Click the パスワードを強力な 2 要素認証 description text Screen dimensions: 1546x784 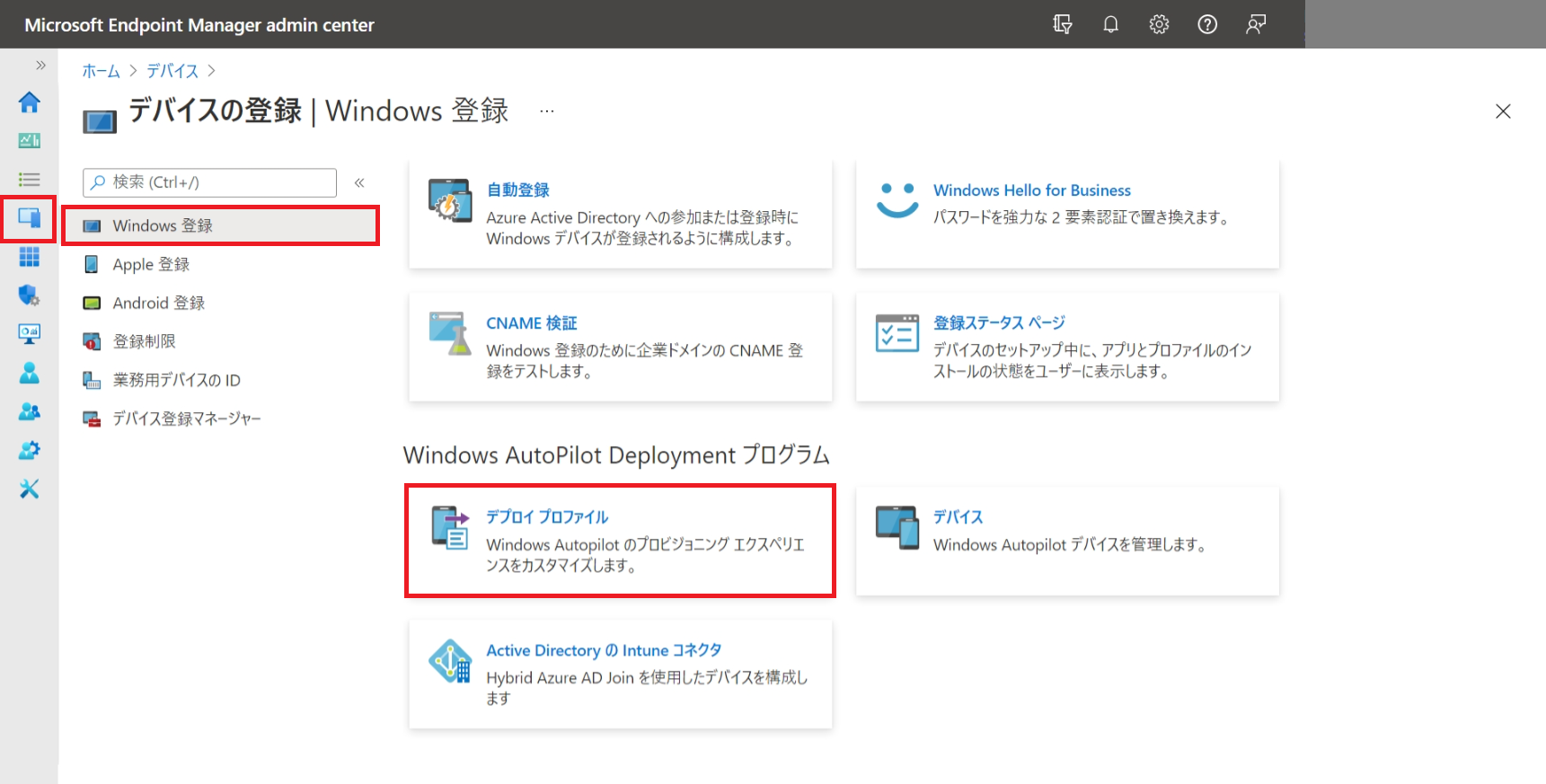(1082, 217)
